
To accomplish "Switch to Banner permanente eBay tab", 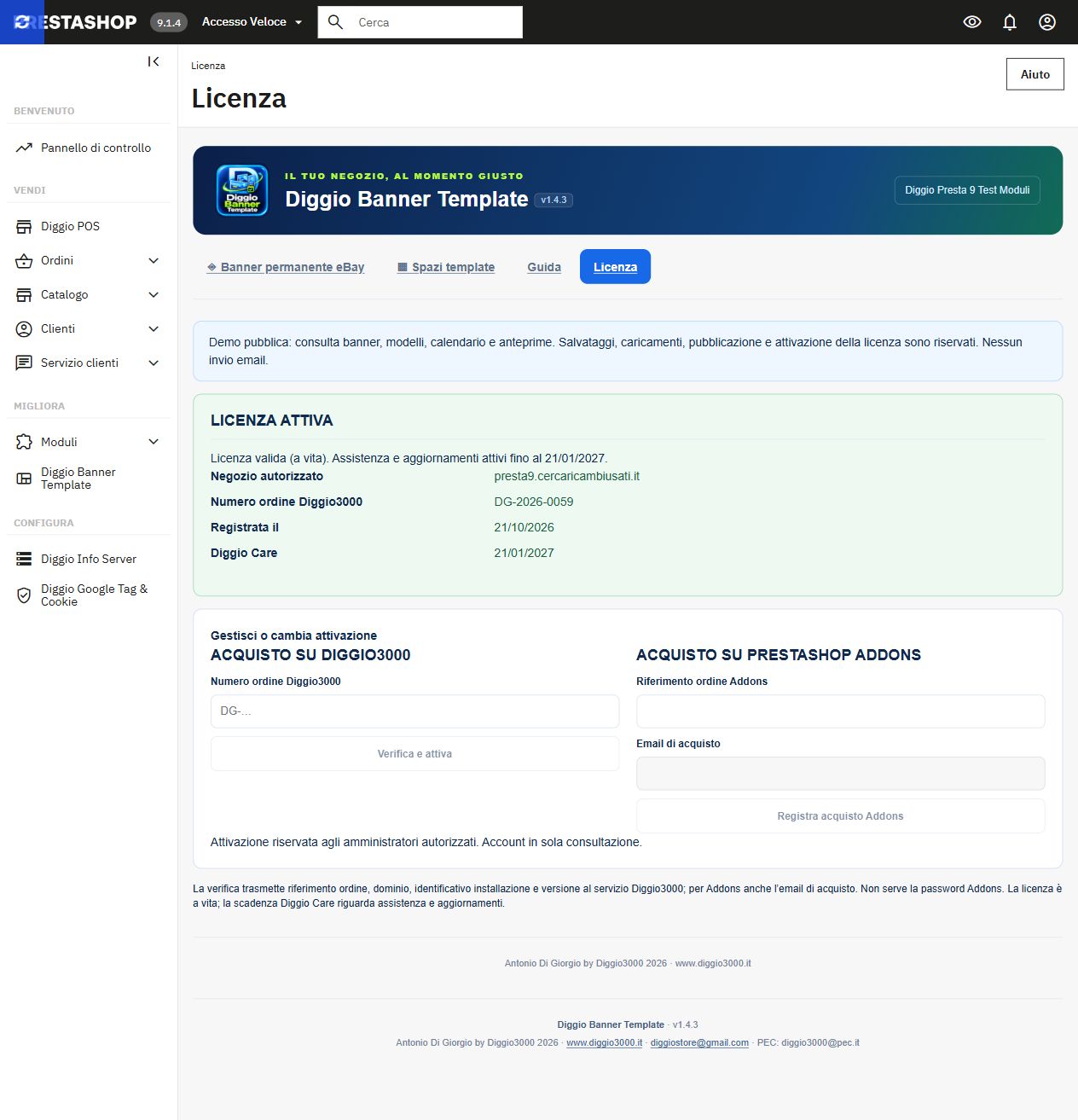I will point(286,267).
